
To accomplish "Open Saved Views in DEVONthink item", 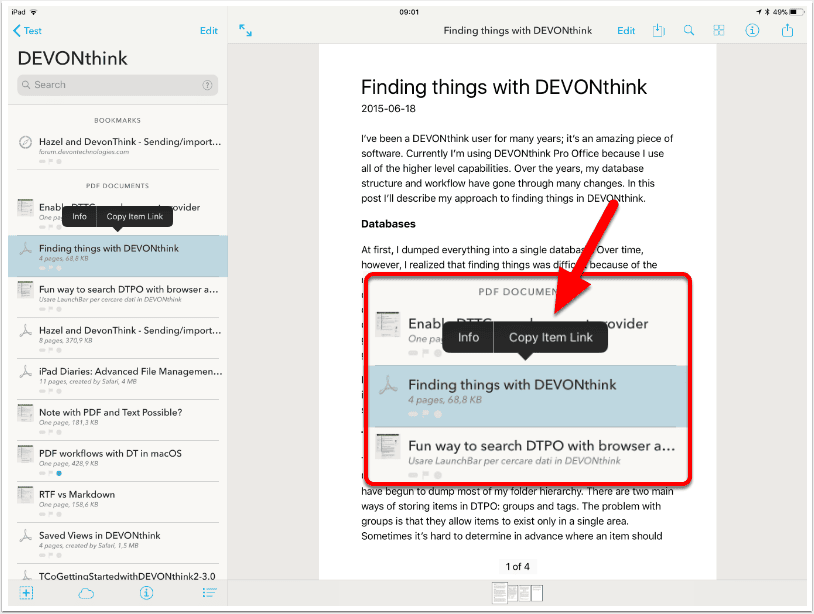I will point(118,543).
